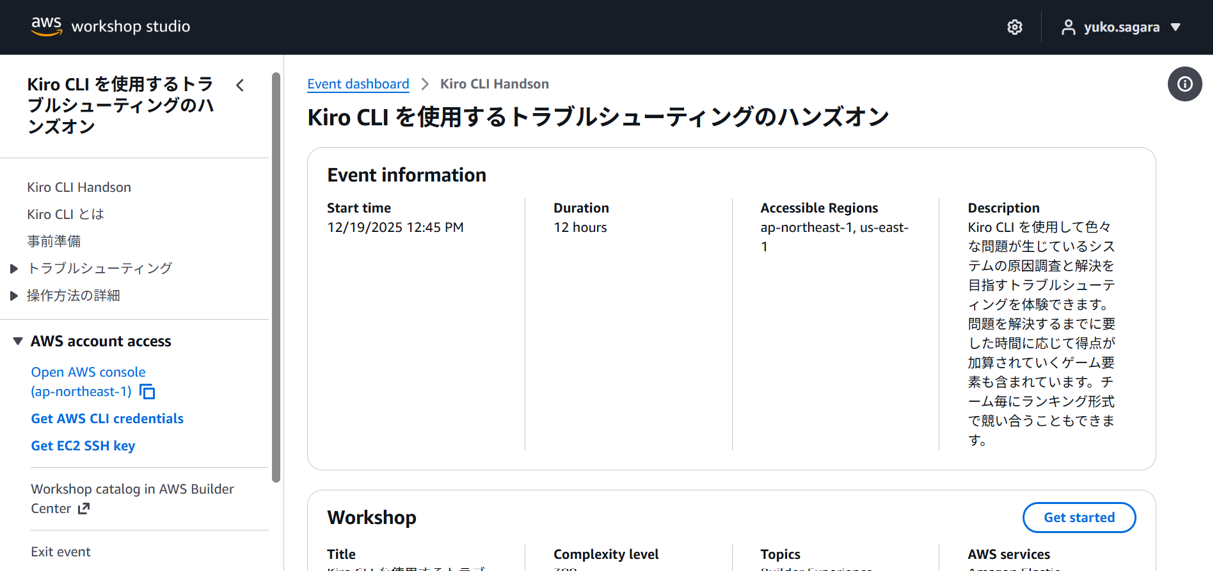Click the Accessible Regions label
Viewport: 1213px width, 571px height.
click(819, 208)
